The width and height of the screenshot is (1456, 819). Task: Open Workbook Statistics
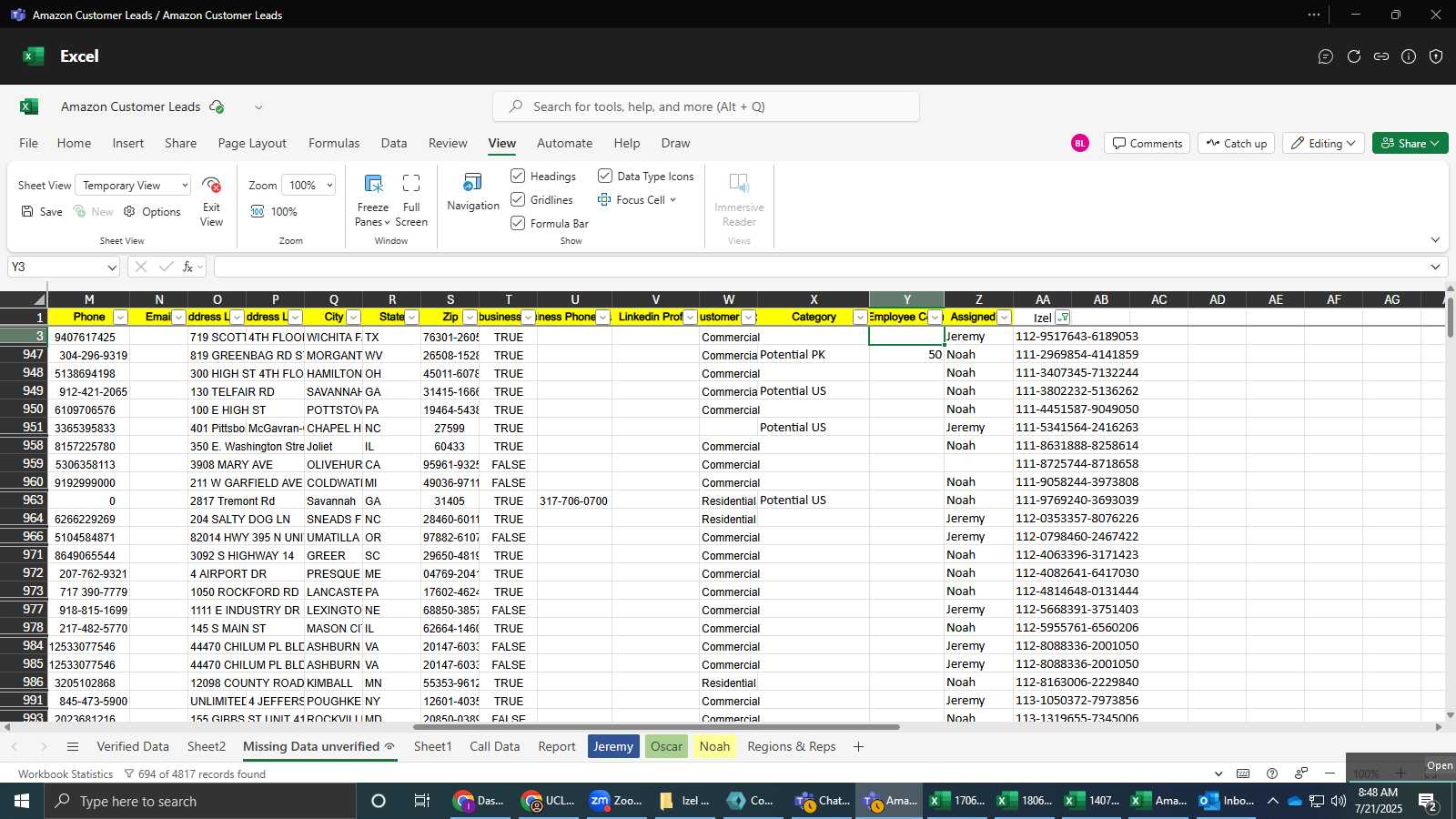(66, 774)
